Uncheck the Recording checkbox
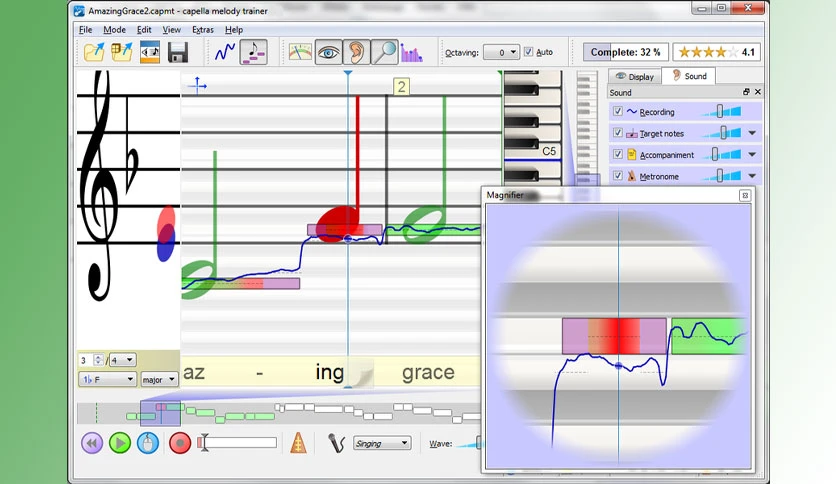This screenshot has height=484, width=836. pyautogui.click(x=617, y=111)
